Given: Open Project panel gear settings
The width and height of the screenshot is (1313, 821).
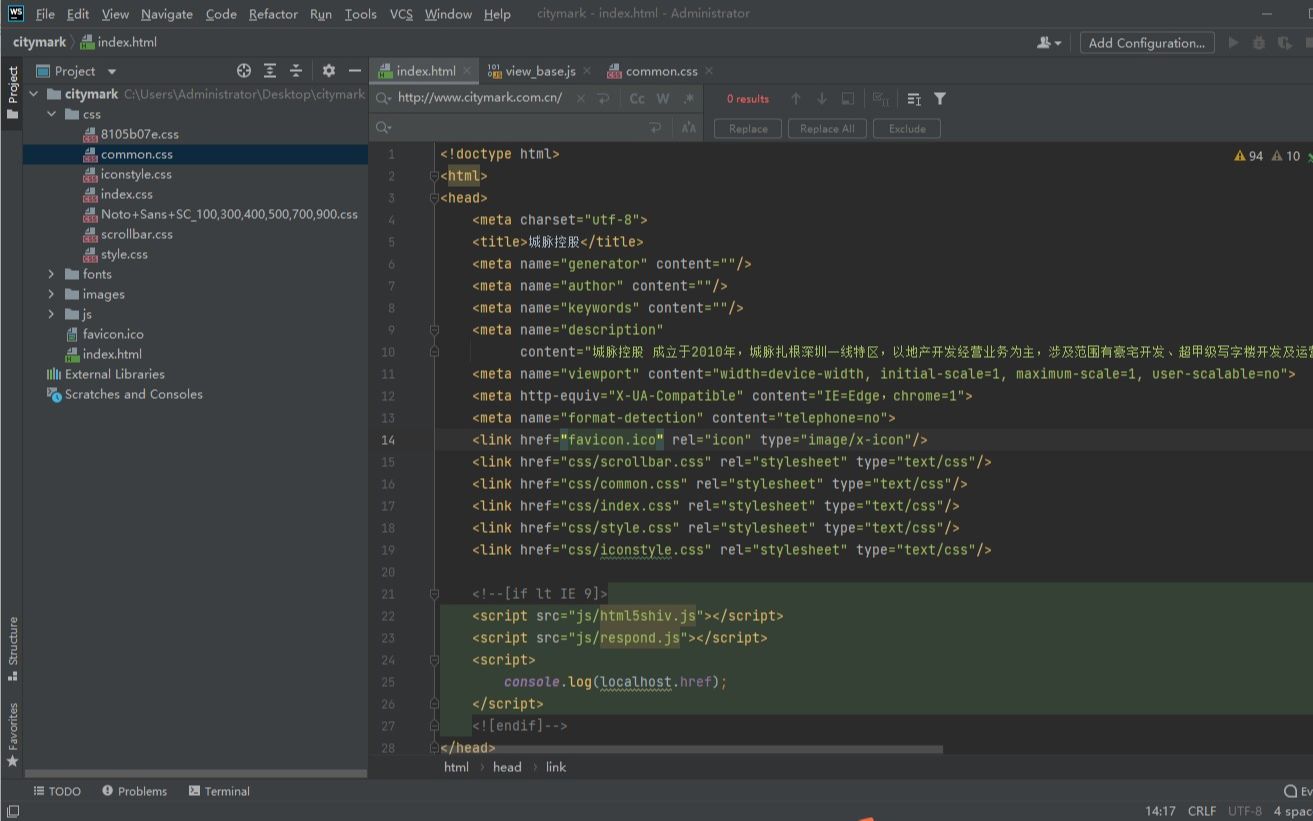Looking at the screenshot, I should pyautogui.click(x=329, y=71).
